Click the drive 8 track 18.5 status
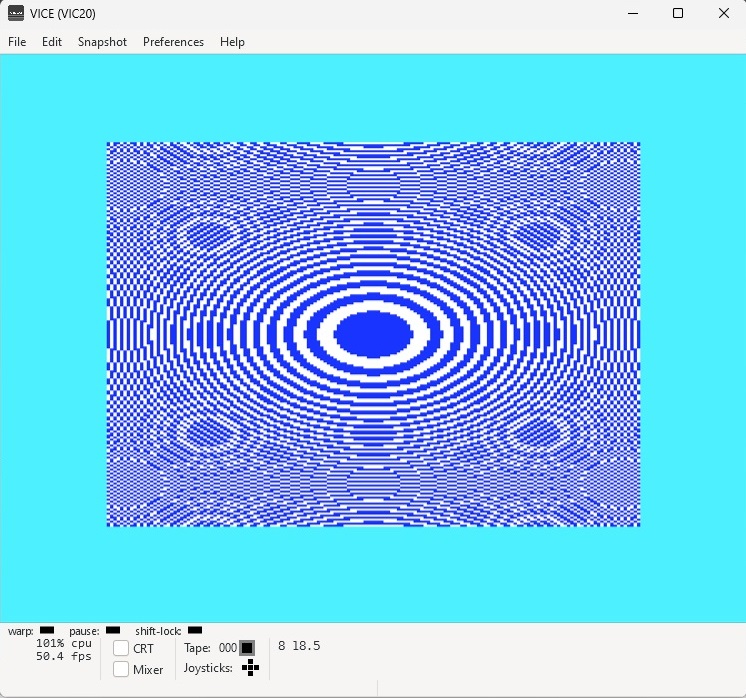746x698 pixels. [x=299, y=646]
